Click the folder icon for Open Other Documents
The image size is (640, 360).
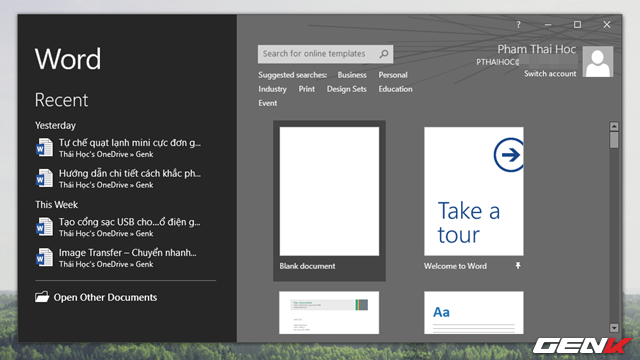point(42,297)
